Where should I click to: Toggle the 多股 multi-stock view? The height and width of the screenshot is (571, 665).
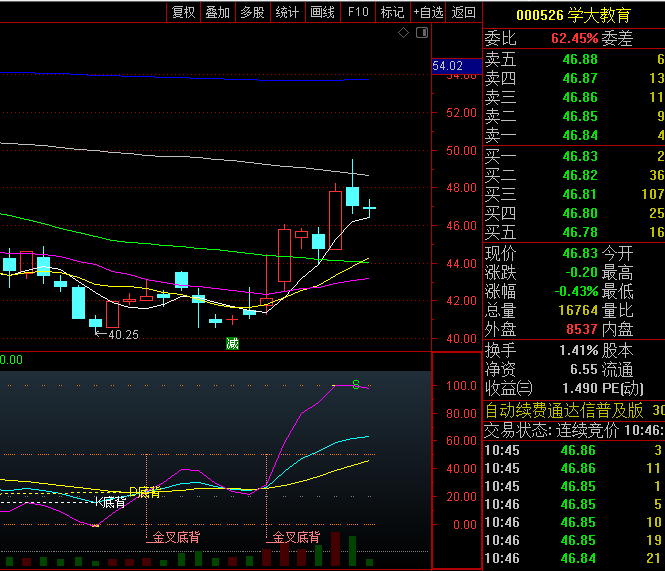coord(252,12)
